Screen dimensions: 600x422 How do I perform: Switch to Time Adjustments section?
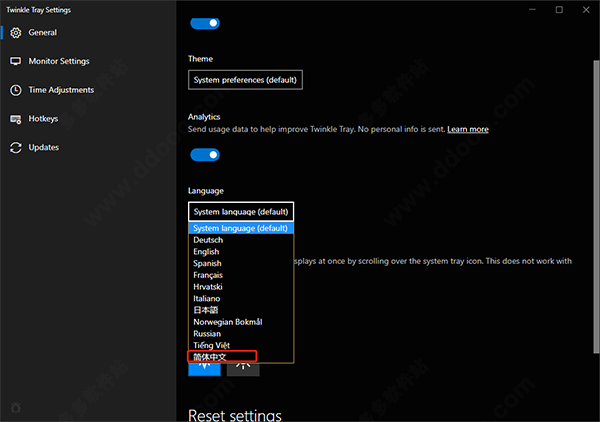click(88, 90)
